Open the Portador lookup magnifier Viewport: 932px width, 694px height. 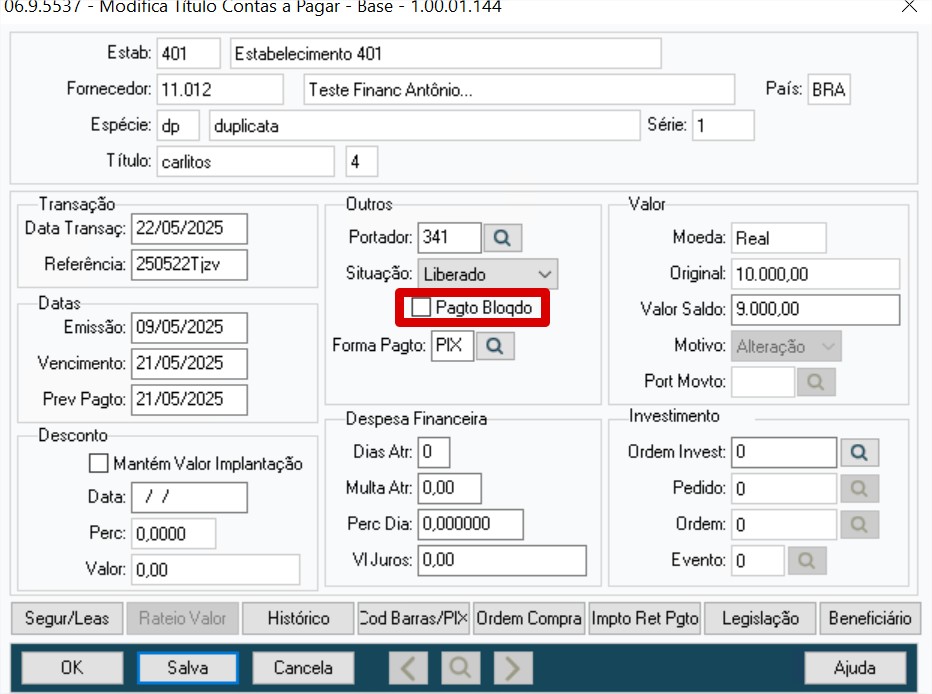pos(502,238)
